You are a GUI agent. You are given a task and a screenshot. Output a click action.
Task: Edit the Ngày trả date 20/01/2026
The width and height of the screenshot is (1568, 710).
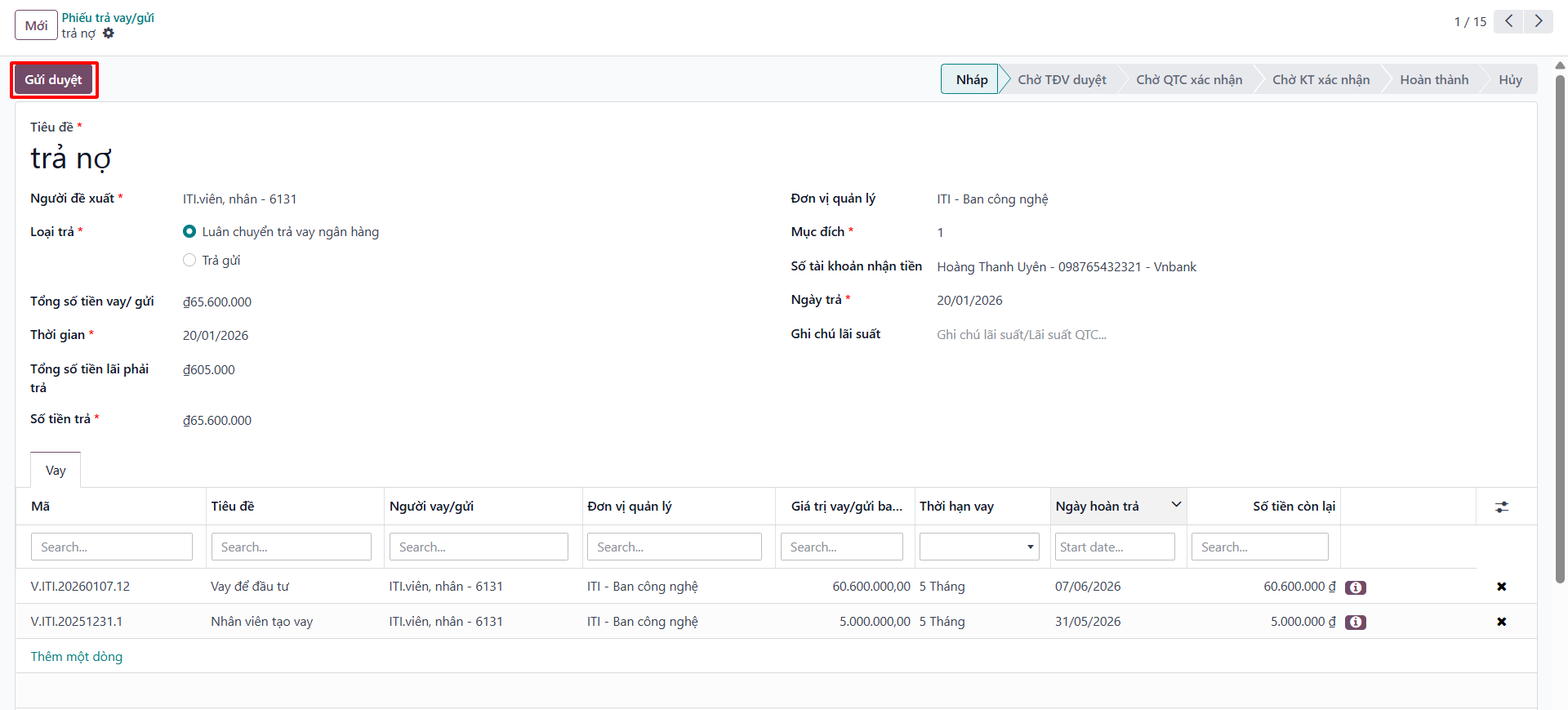click(969, 301)
